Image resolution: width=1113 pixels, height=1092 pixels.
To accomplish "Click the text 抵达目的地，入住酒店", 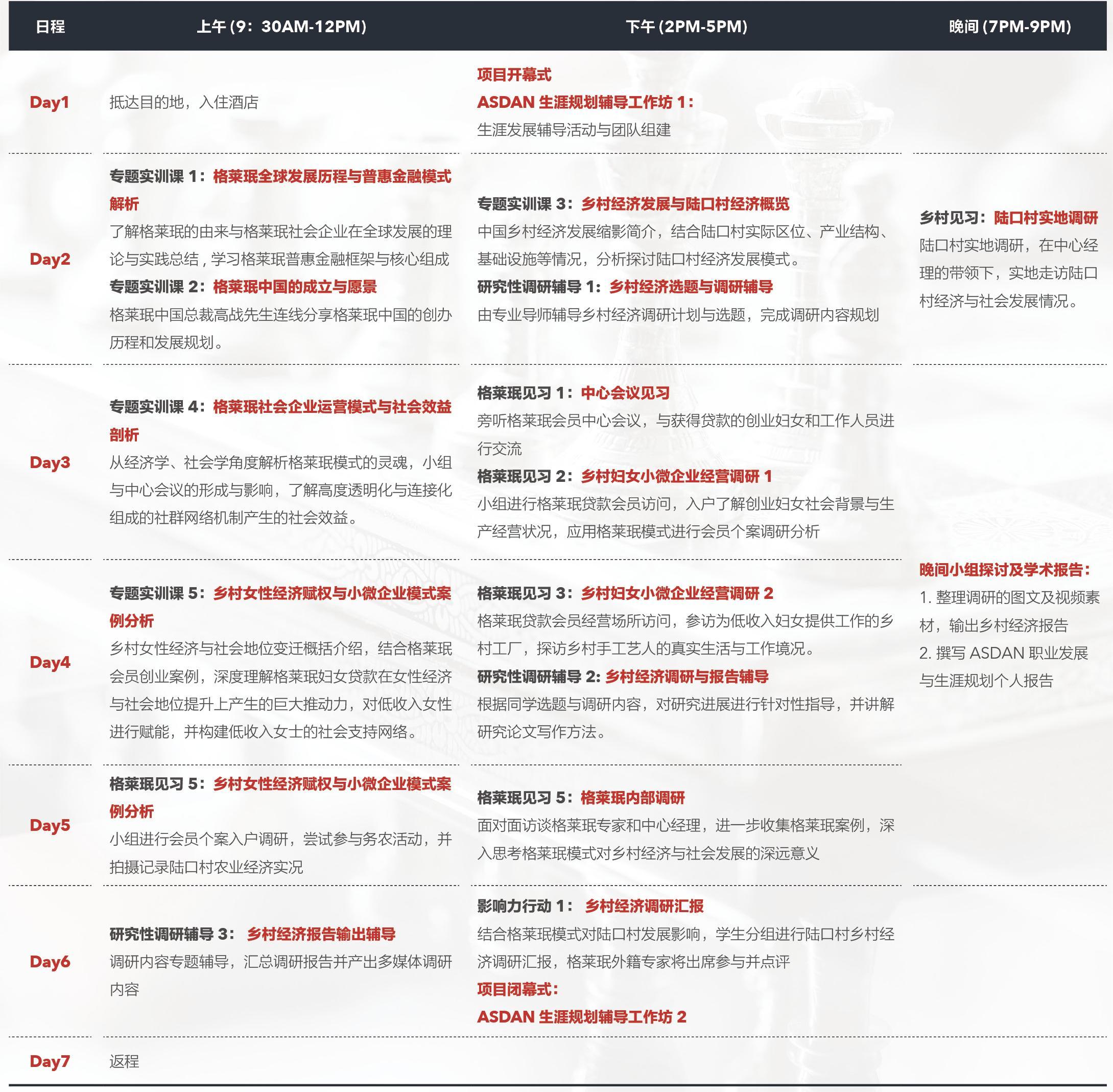I will click(184, 102).
